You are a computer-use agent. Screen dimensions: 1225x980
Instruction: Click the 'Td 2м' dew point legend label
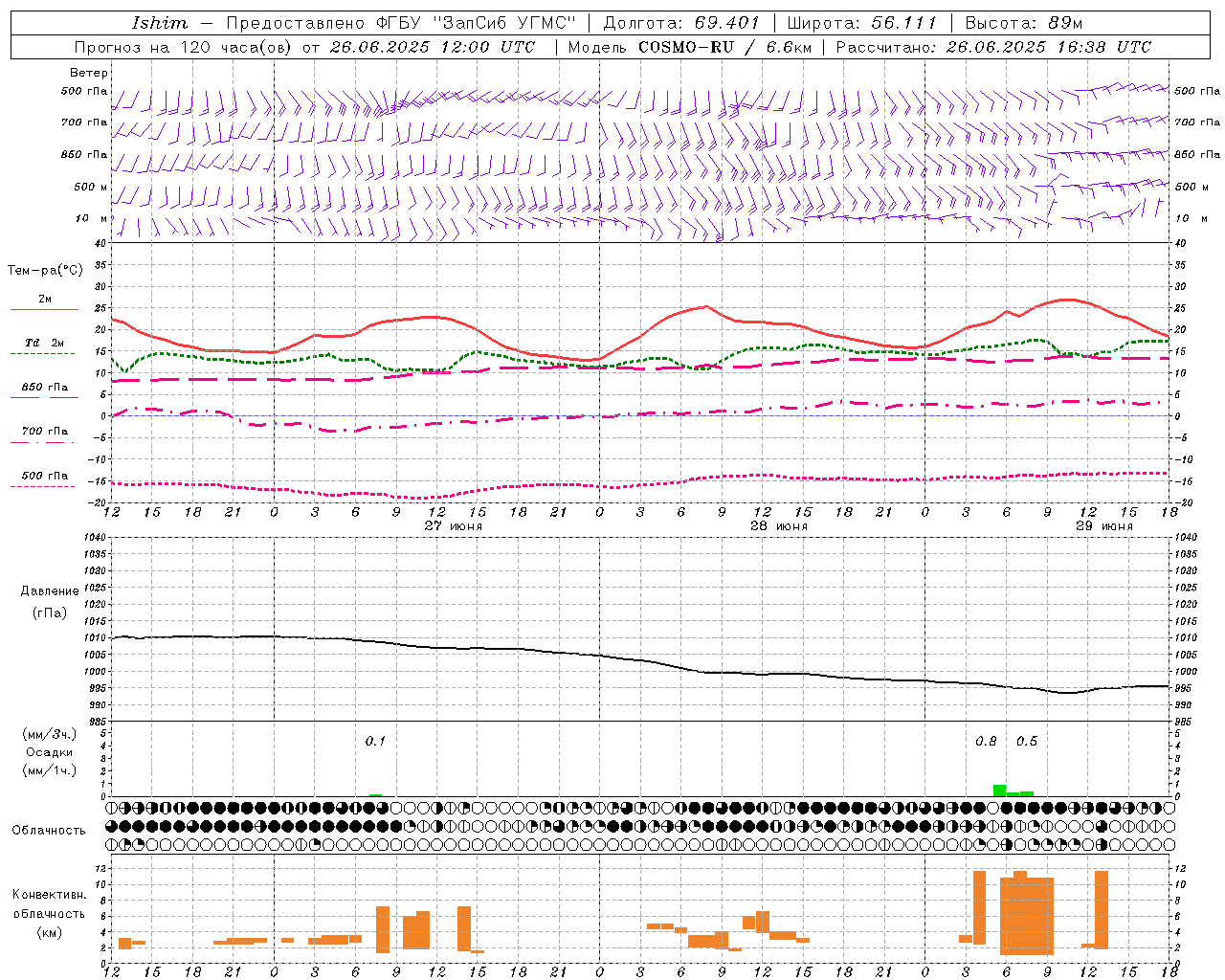coord(44,343)
